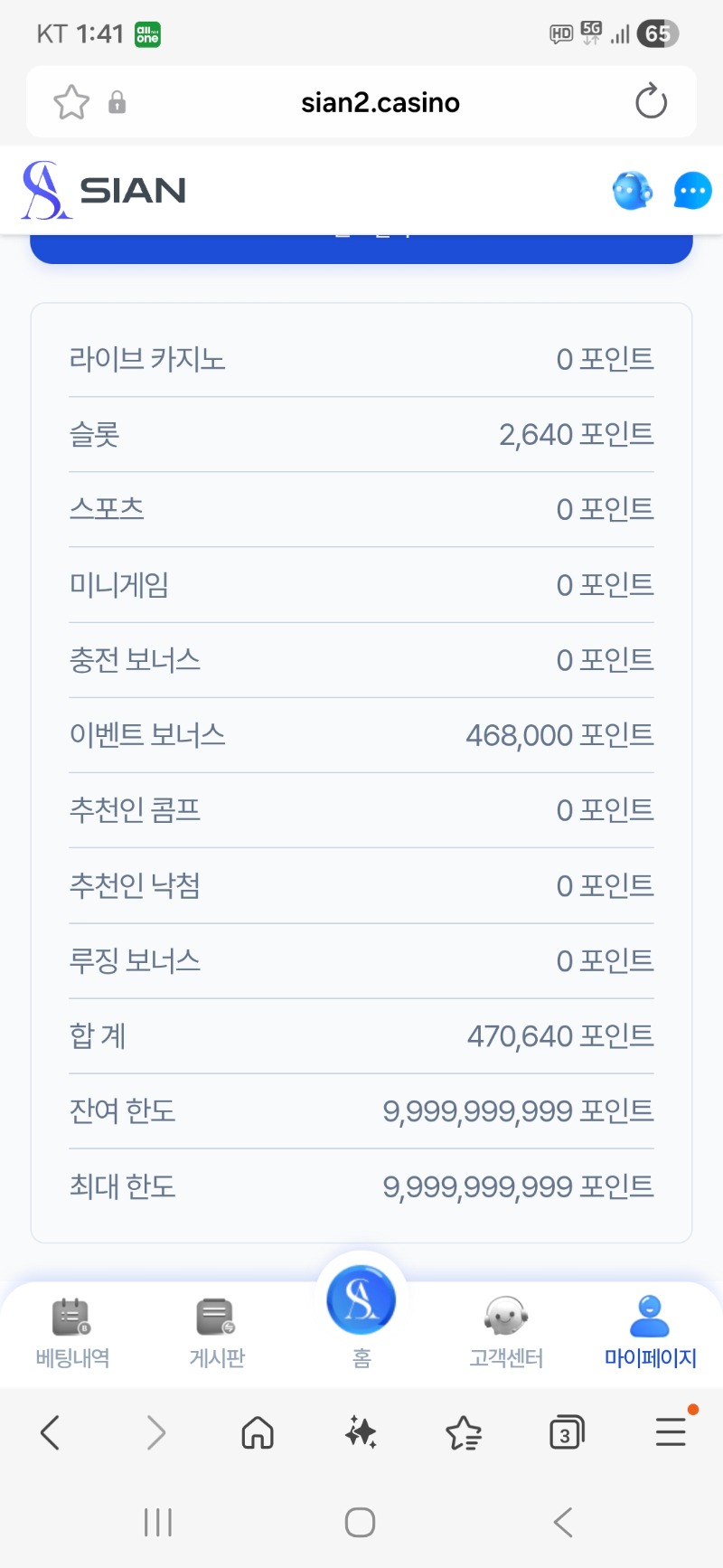Open the blue robot support icon

tap(632, 191)
